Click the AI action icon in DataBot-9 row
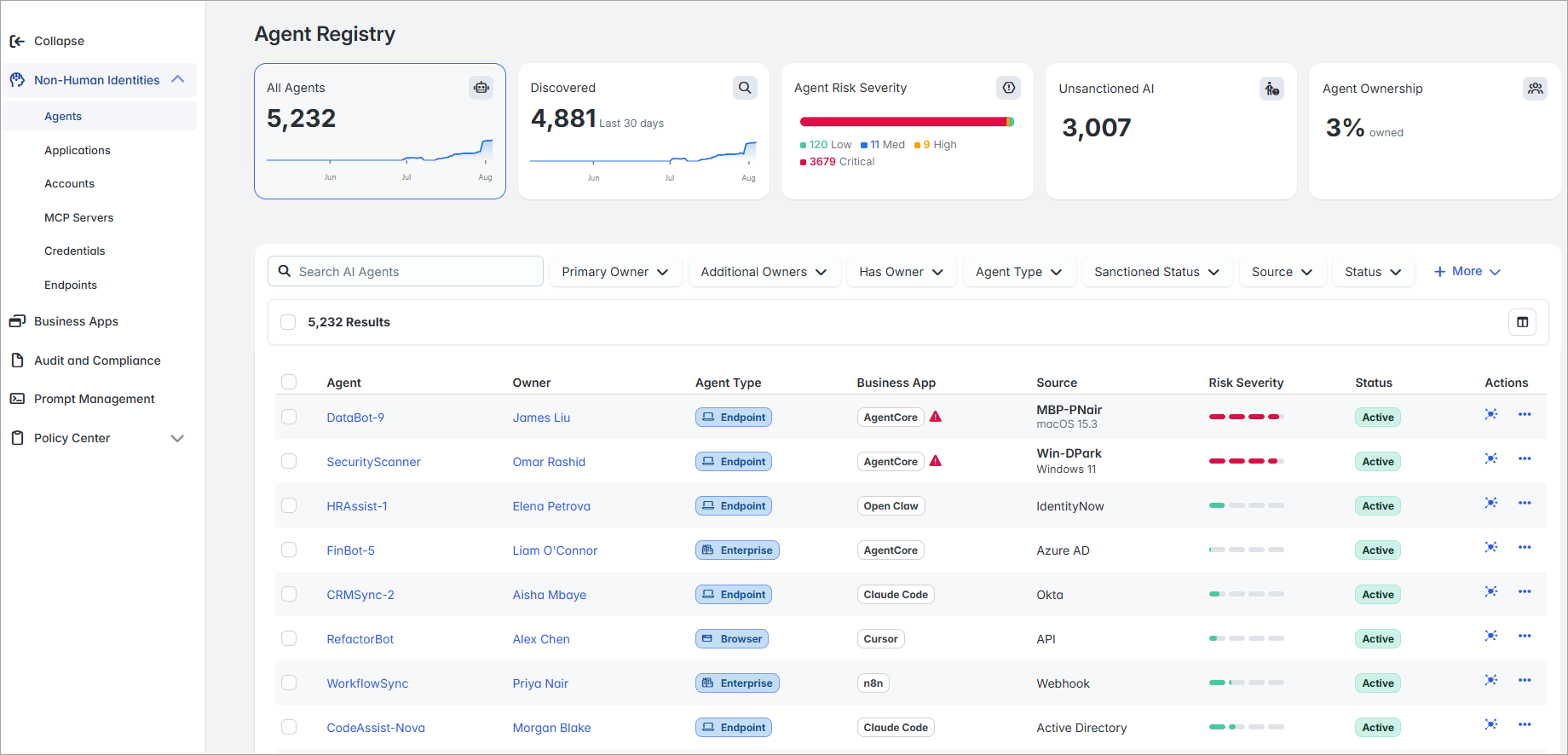Screen dimensions: 1568x755 pos(1491,414)
